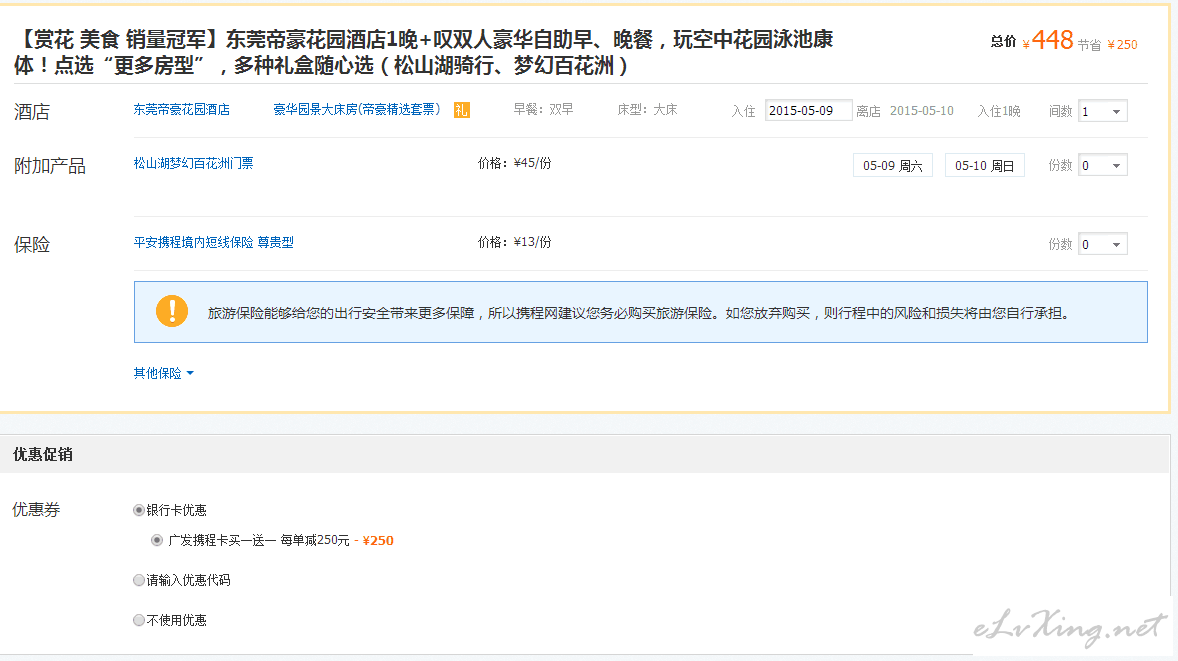
Task: Select the 05-09 周六 date button
Action: click(893, 165)
